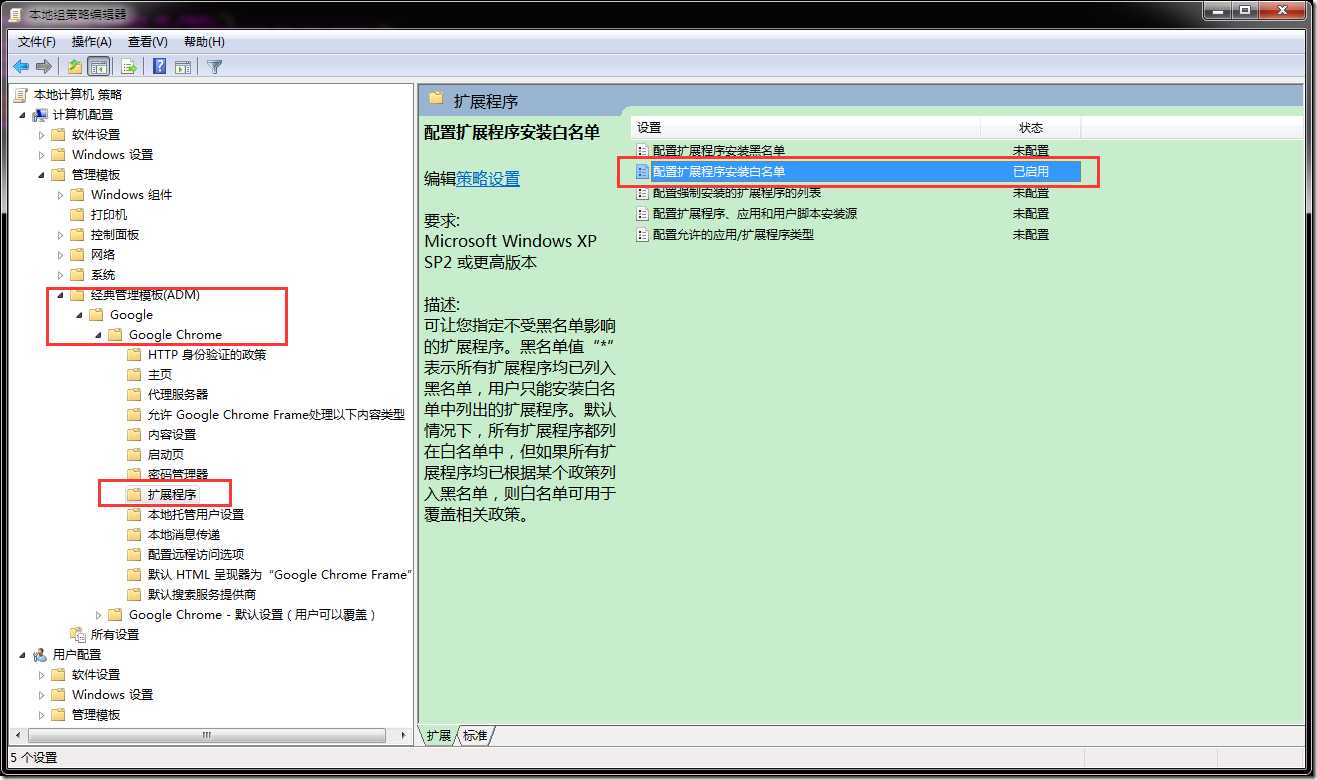Select 允许 Google Chrome Frame处理以下内容类型 folder
The height and width of the screenshot is (780, 1317).
pyautogui.click(x=276, y=415)
